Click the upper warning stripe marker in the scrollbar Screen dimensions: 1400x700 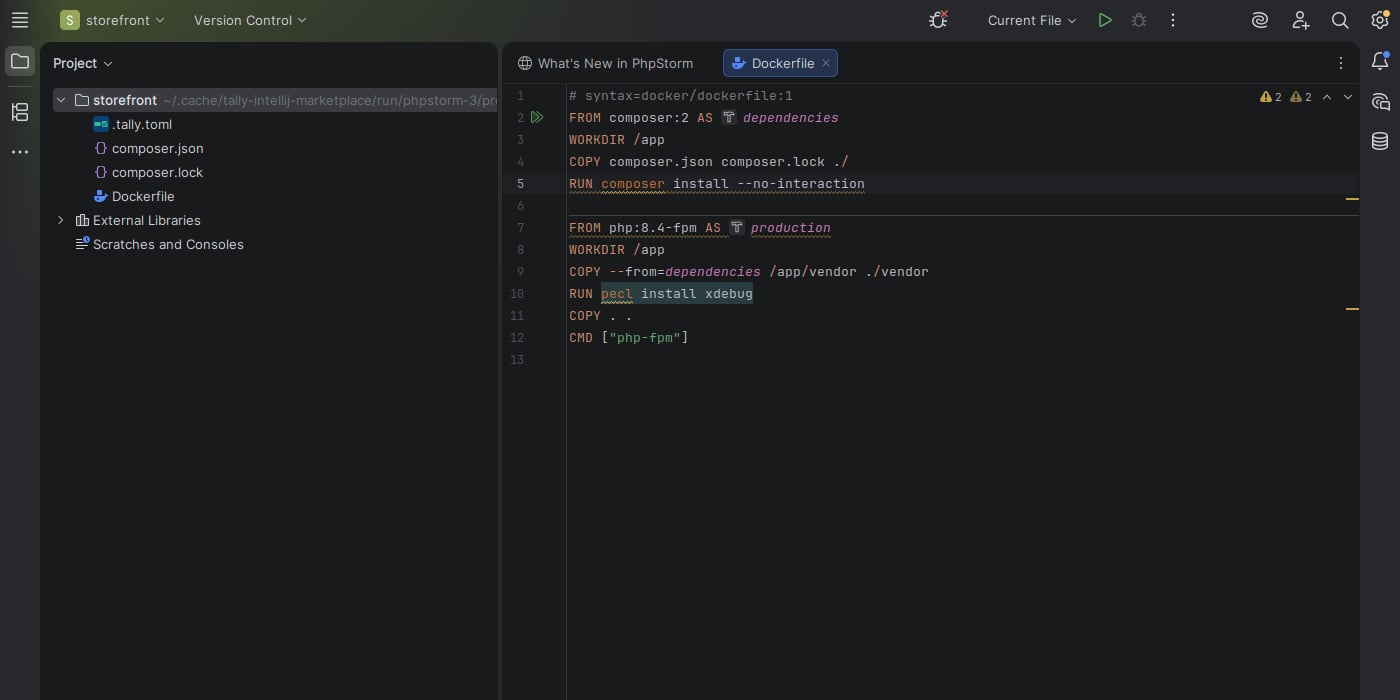pos(1352,199)
